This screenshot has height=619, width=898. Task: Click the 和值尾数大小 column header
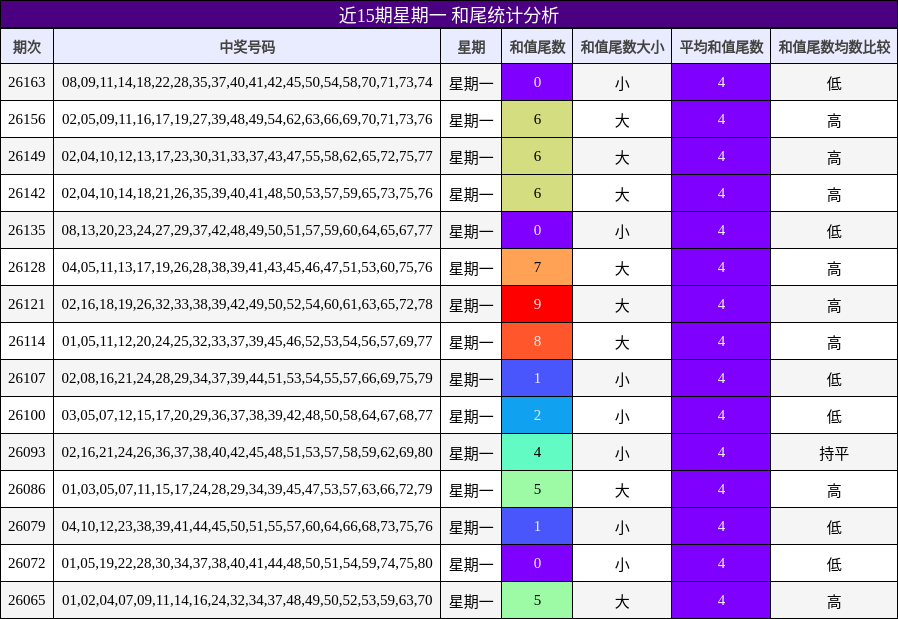(622, 46)
